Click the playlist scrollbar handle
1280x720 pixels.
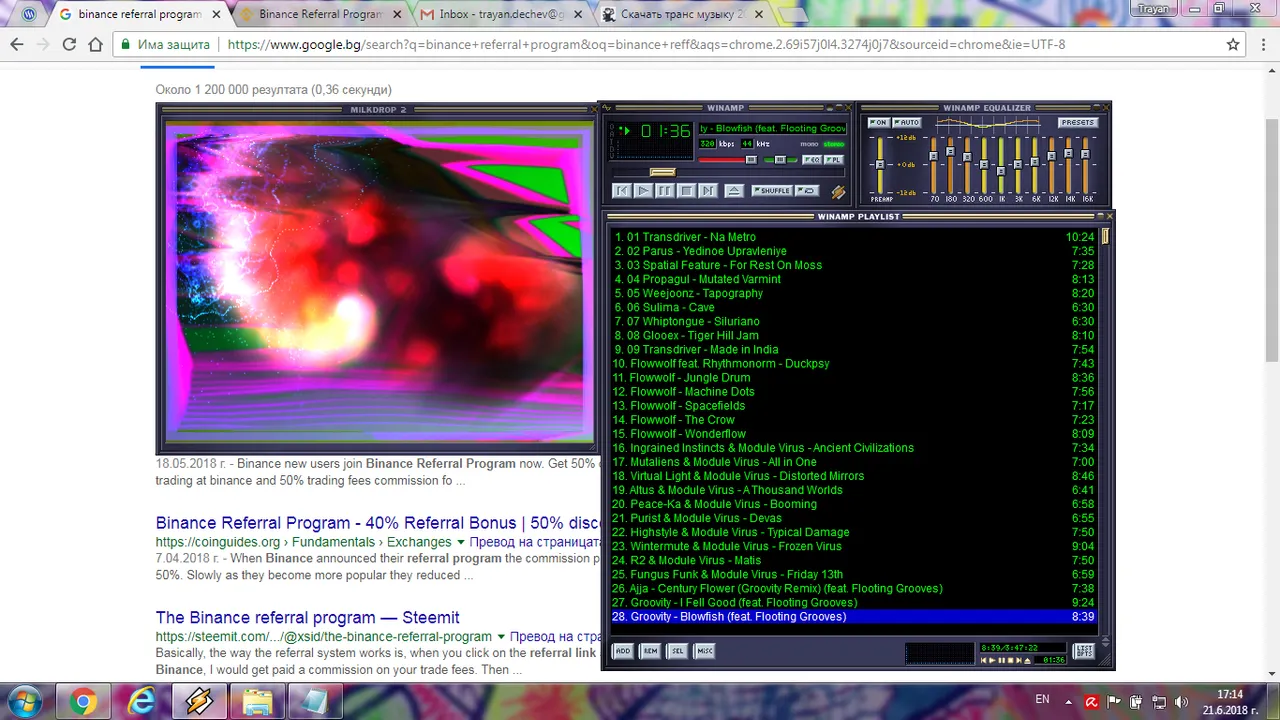[x=1106, y=237]
